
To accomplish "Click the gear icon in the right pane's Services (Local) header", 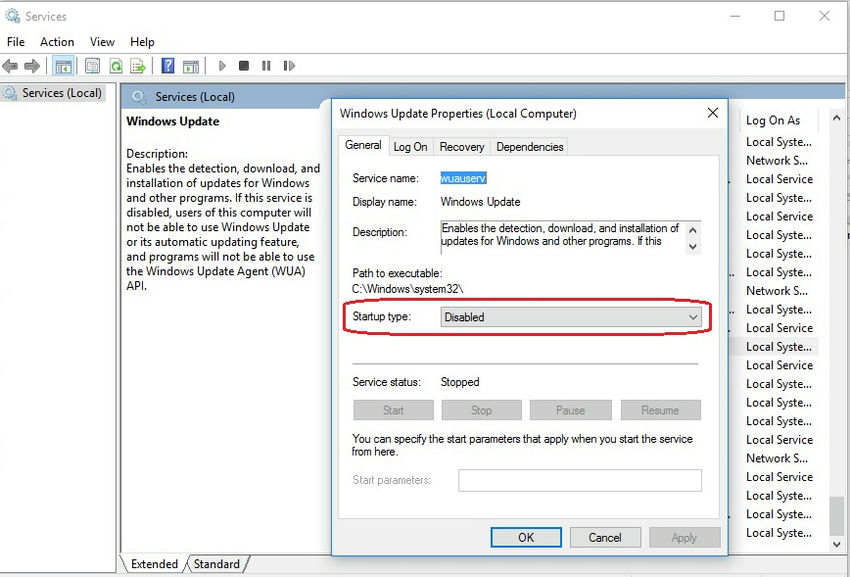I will [139, 97].
